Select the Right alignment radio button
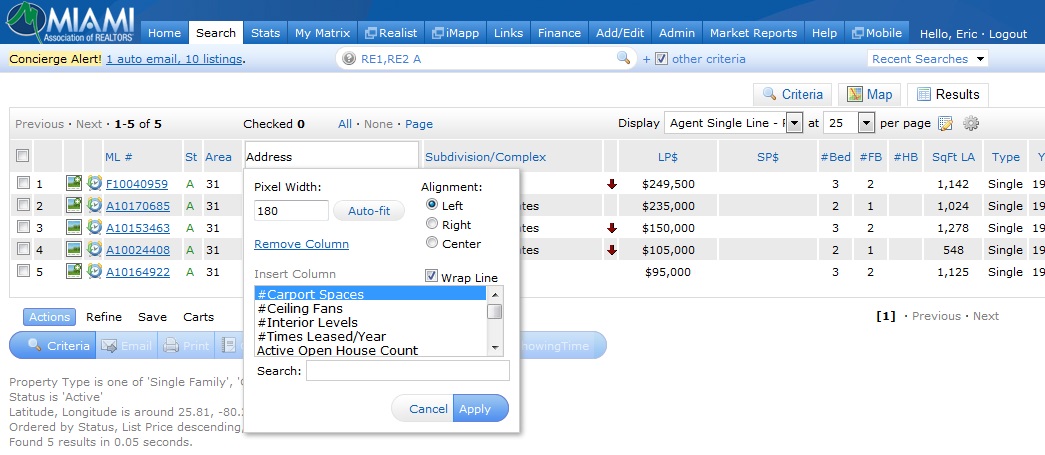This screenshot has height=455, width=1045. pos(432,225)
